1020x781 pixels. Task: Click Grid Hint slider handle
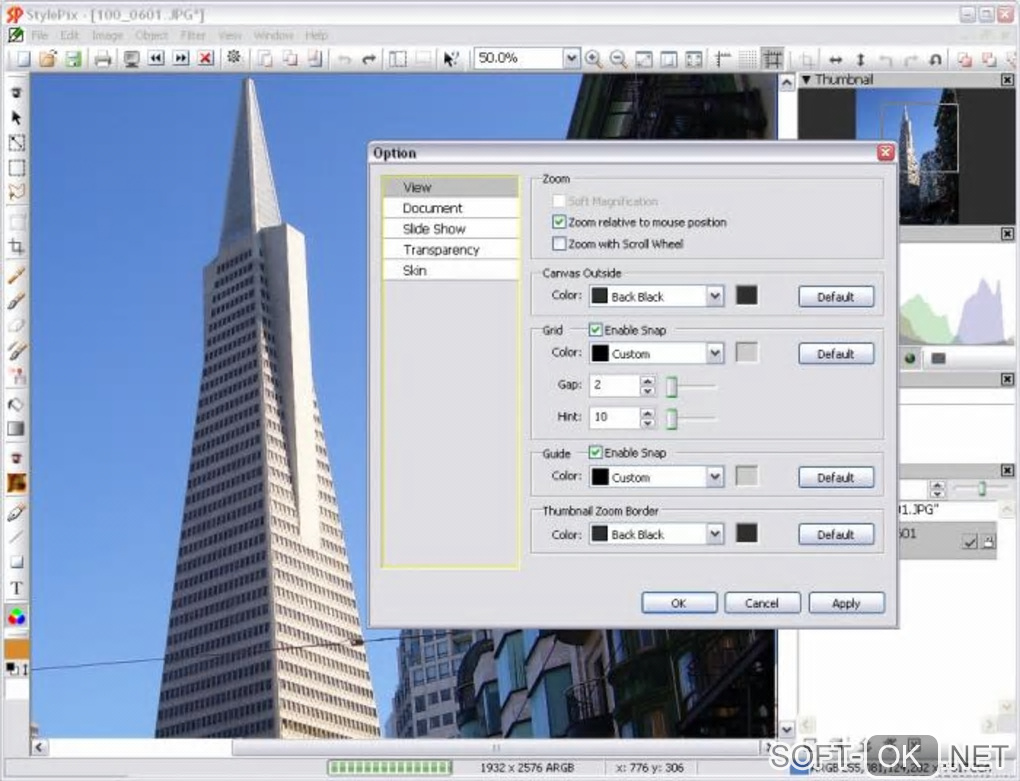(x=672, y=418)
